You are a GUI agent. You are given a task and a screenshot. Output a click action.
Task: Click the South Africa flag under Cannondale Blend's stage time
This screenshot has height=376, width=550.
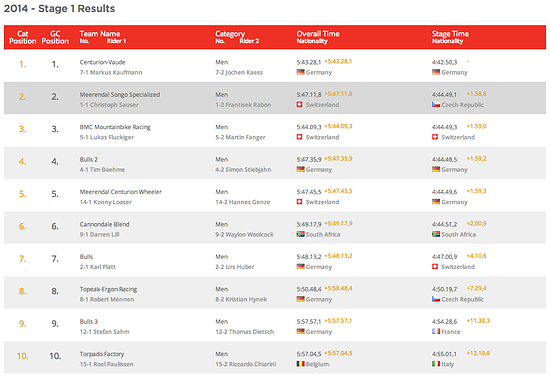pos(436,234)
